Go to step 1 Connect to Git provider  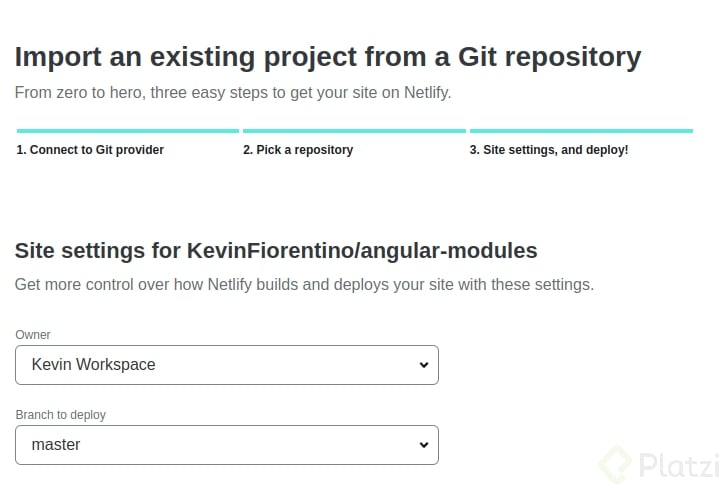[x=90, y=150]
